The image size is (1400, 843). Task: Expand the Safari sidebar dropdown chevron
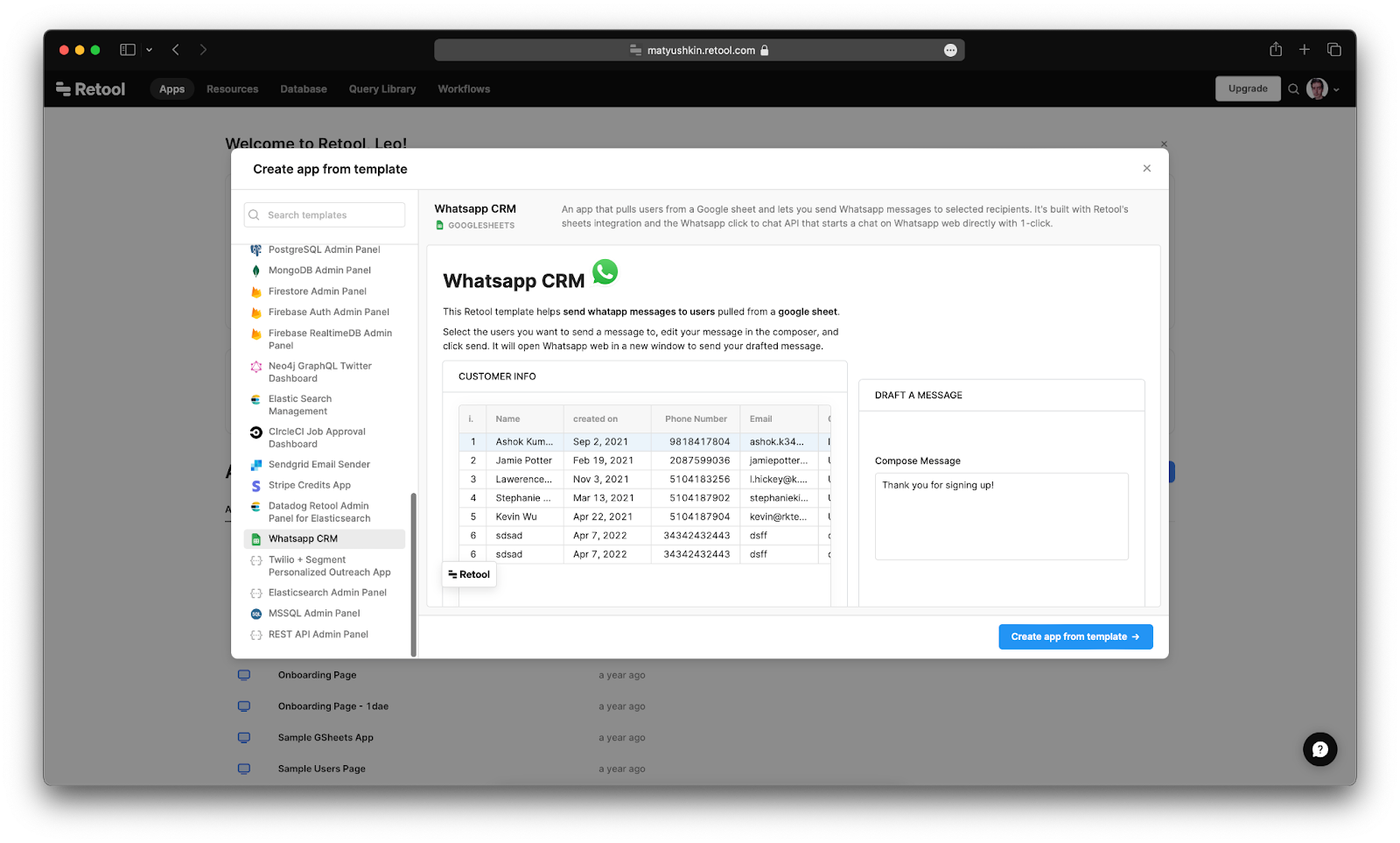tap(150, 50)
